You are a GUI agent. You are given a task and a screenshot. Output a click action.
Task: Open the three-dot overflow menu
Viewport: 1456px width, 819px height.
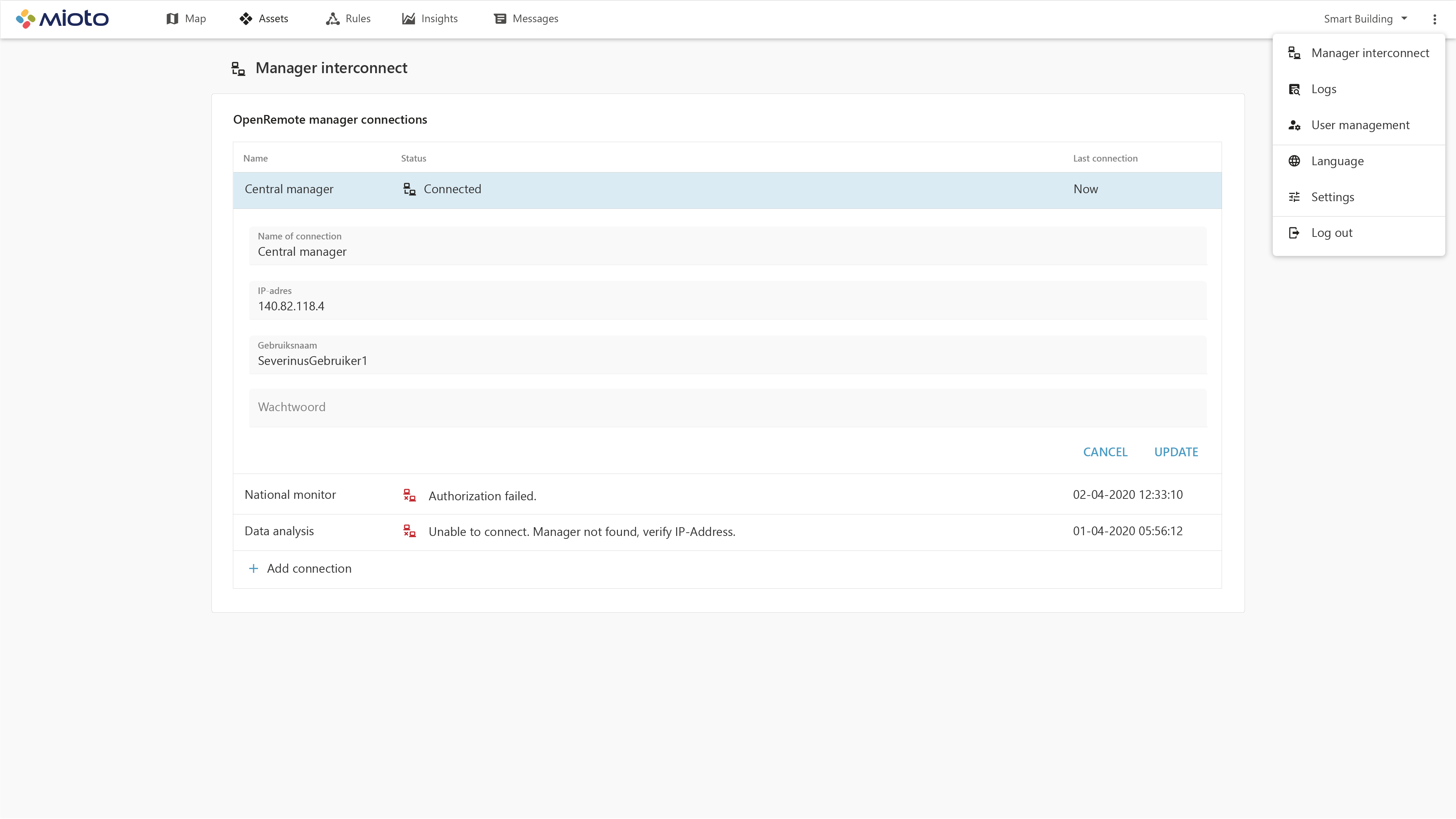click(x=1435, y=19)
